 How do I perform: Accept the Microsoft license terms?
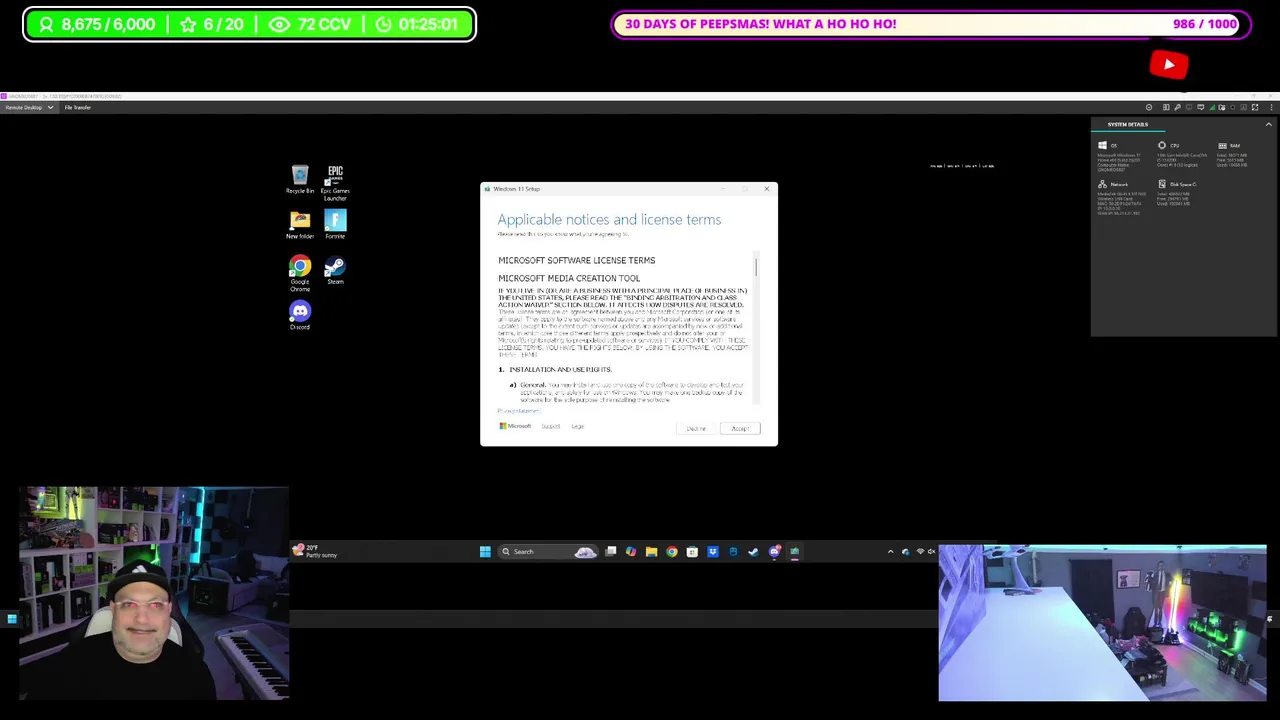740,428
